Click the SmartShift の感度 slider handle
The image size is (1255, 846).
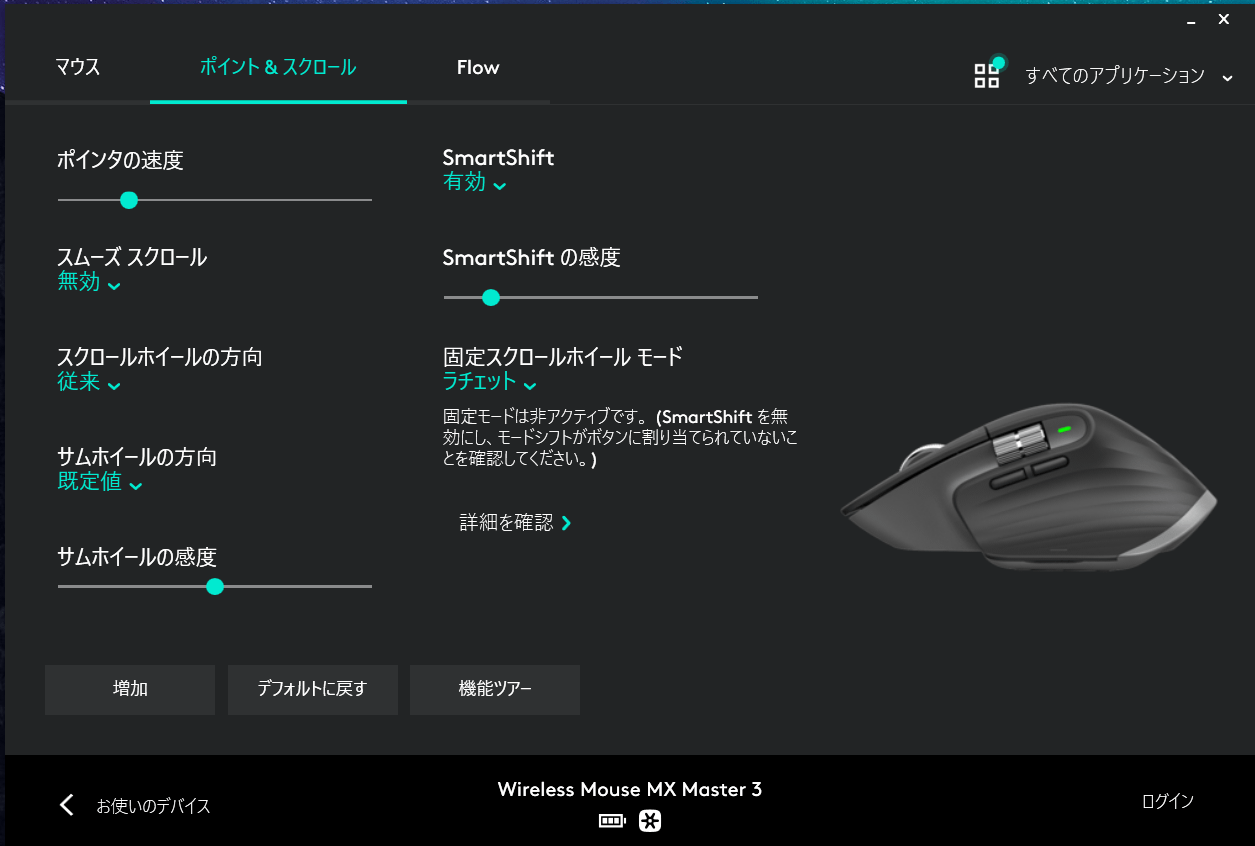(490, 297)
